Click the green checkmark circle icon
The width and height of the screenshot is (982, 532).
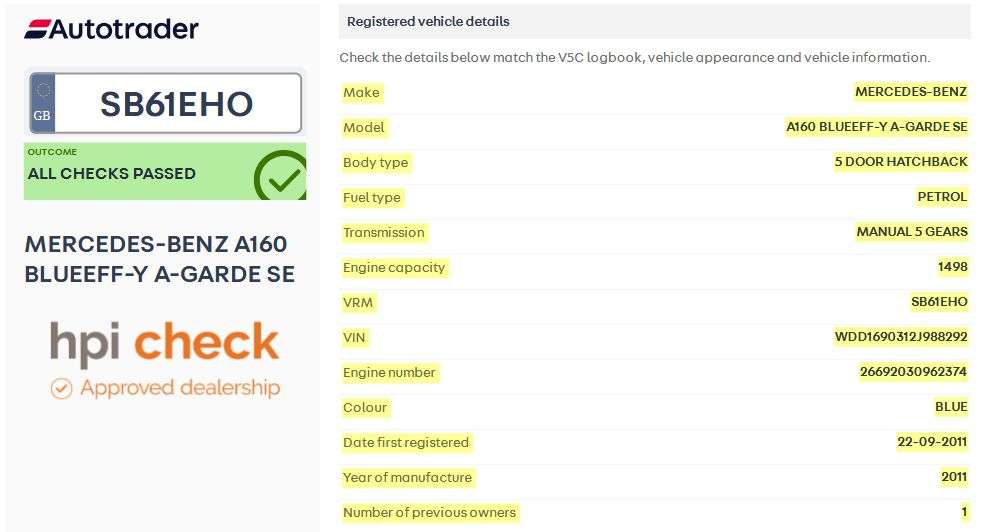click(279, 176)
